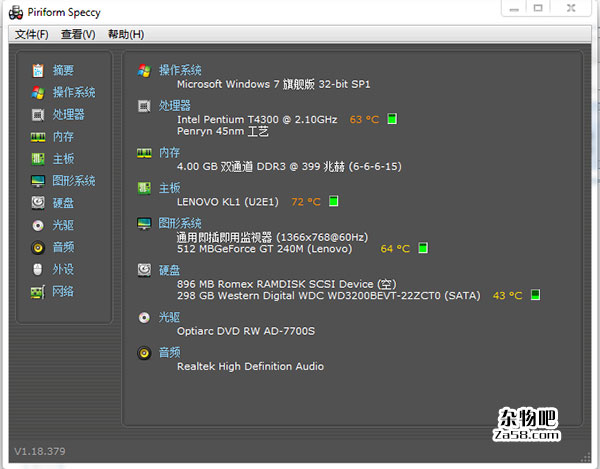Maximize the Piriform Speccy window
The width and height of the screenshot is (600, 469).
(538, 8)
